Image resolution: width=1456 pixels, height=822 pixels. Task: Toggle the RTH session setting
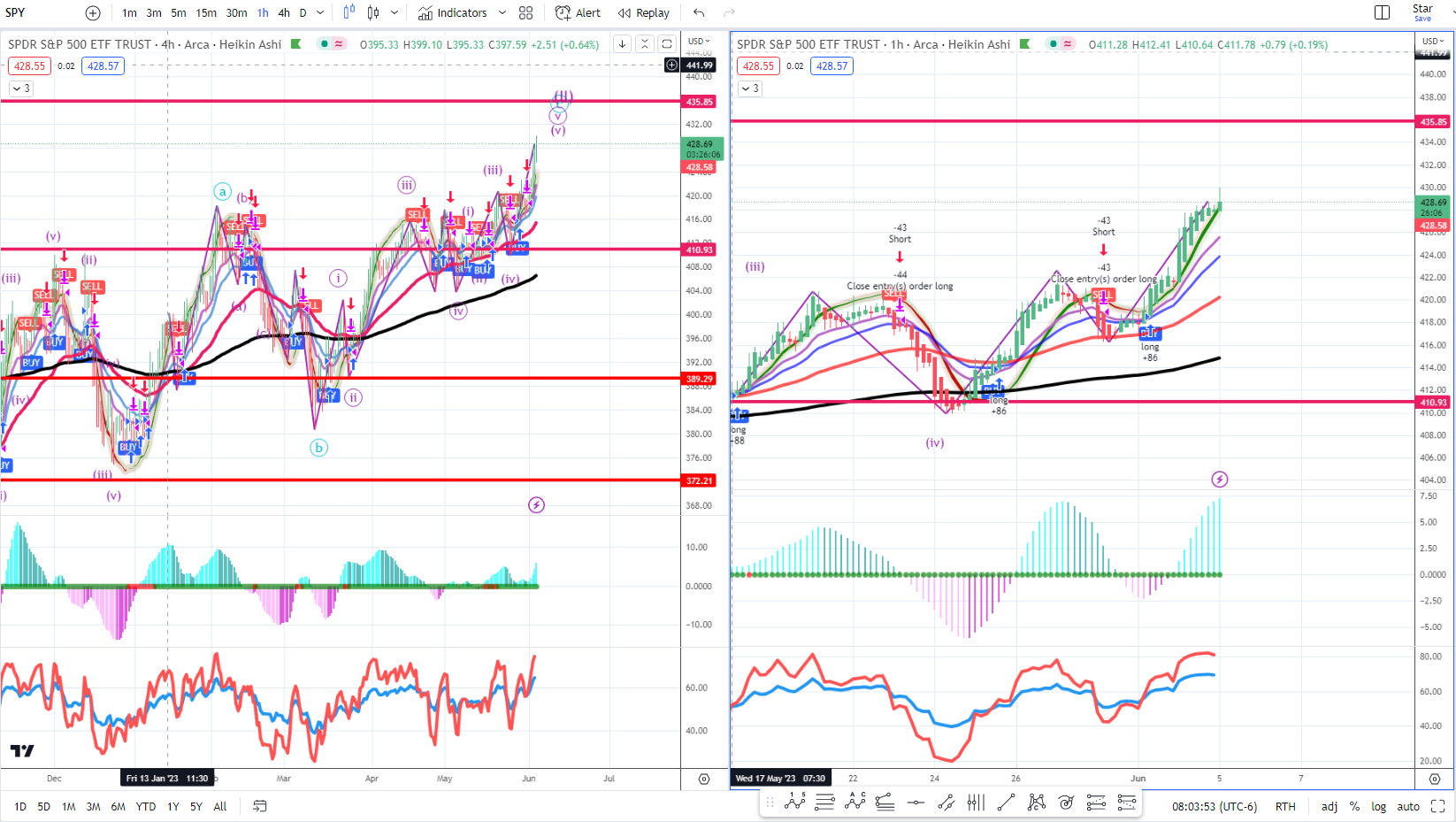pyautogui.click(x=1285, y=807)
